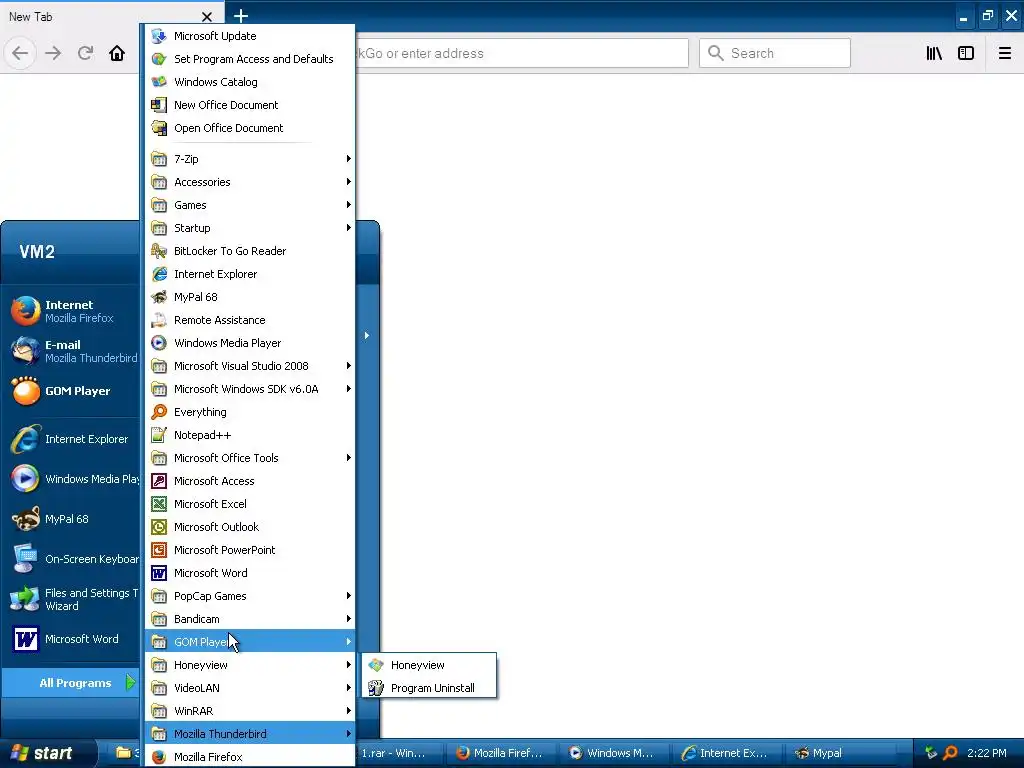Click the browser forward arrow
Viewport: 1024px width, 768px height.
coord(53,53)
